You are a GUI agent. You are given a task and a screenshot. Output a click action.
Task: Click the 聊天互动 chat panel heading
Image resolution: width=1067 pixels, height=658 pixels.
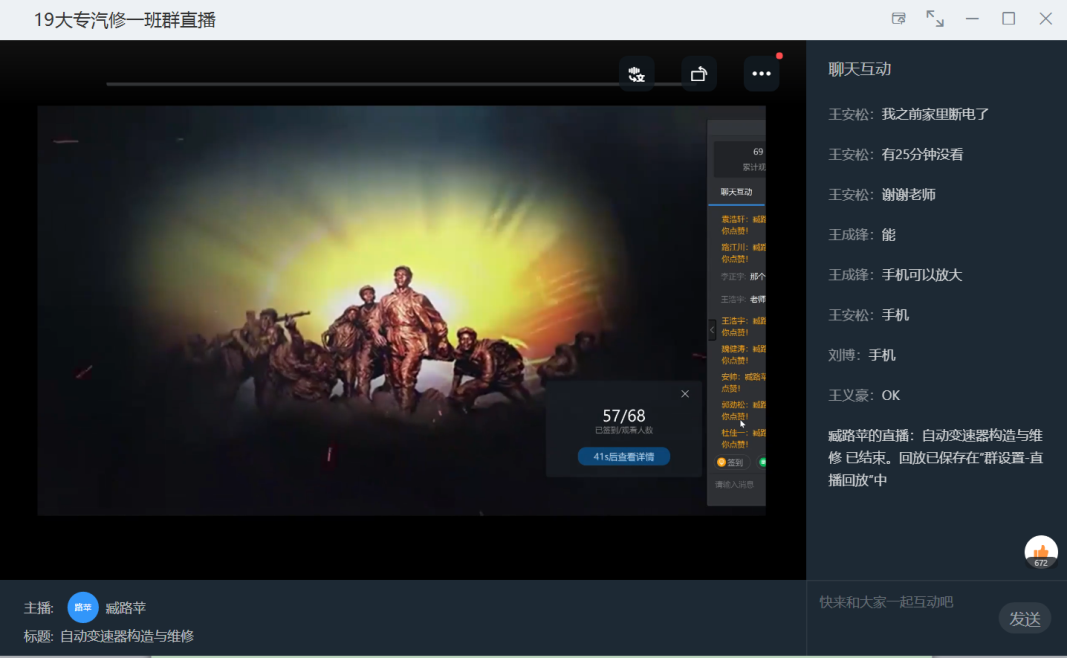coord(859,69)
